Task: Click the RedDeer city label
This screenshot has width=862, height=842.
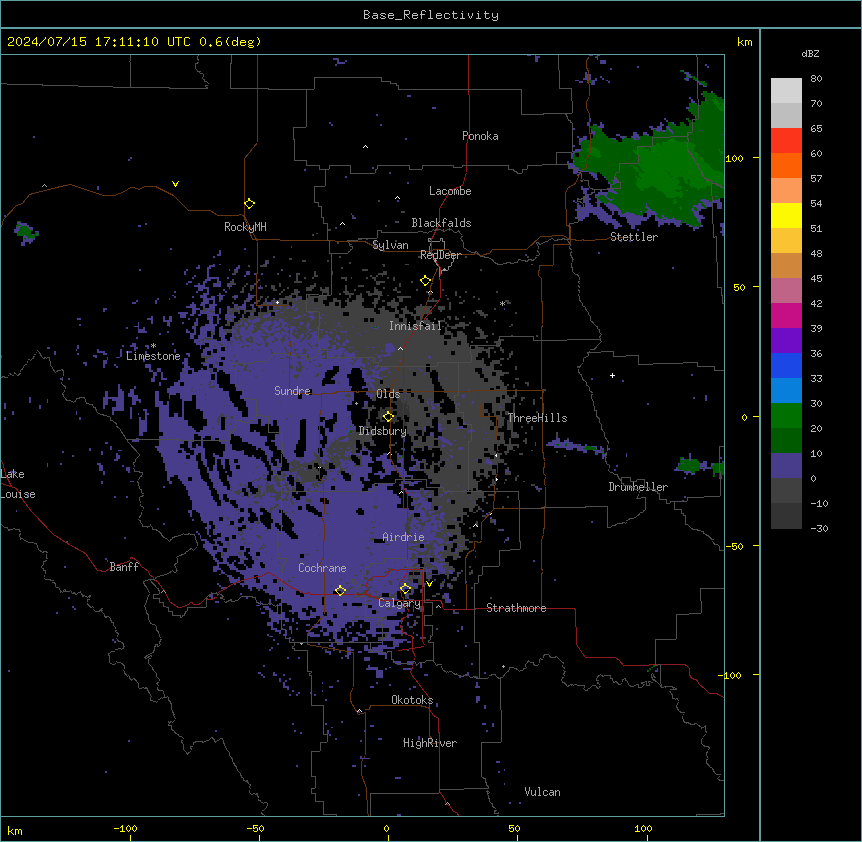Action: click(x=440, y=255)
